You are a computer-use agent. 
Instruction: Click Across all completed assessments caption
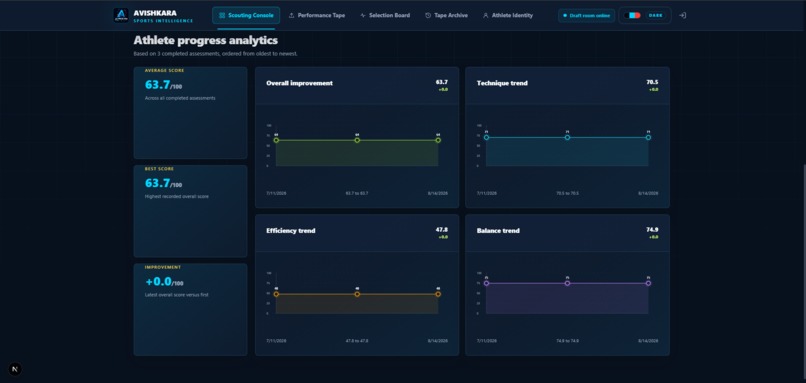[180, 98]
